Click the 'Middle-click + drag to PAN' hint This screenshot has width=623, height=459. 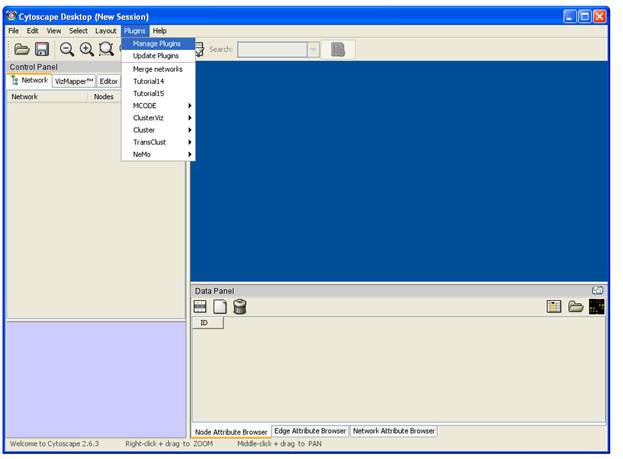(x=279, y=444)
